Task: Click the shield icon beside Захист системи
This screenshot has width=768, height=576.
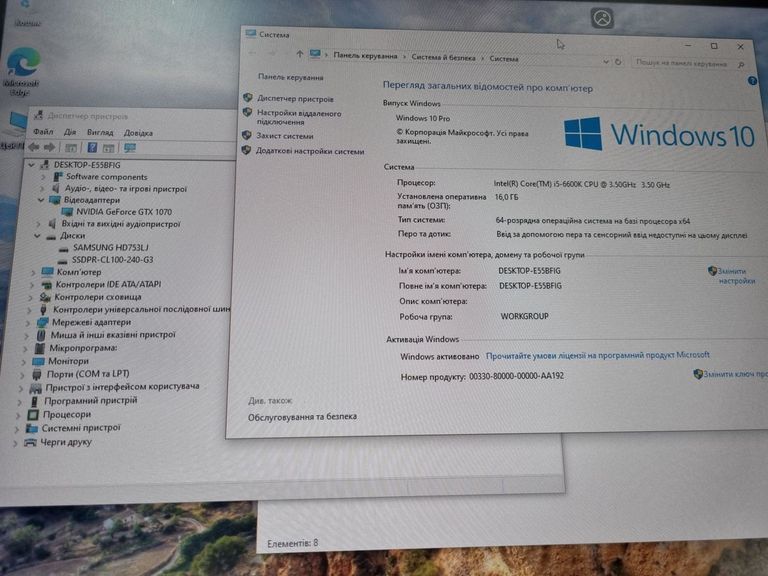Action: click(246, 135)
